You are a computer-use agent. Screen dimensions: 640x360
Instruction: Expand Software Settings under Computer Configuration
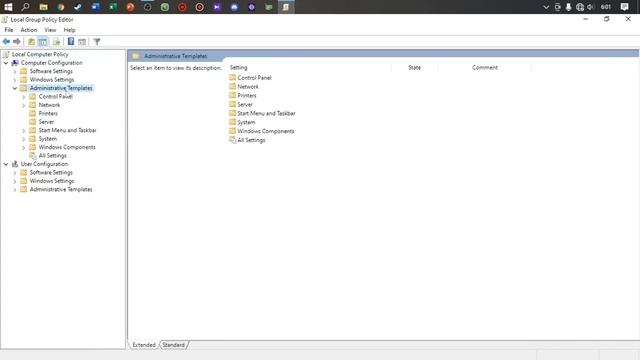(x=15, y=71)
